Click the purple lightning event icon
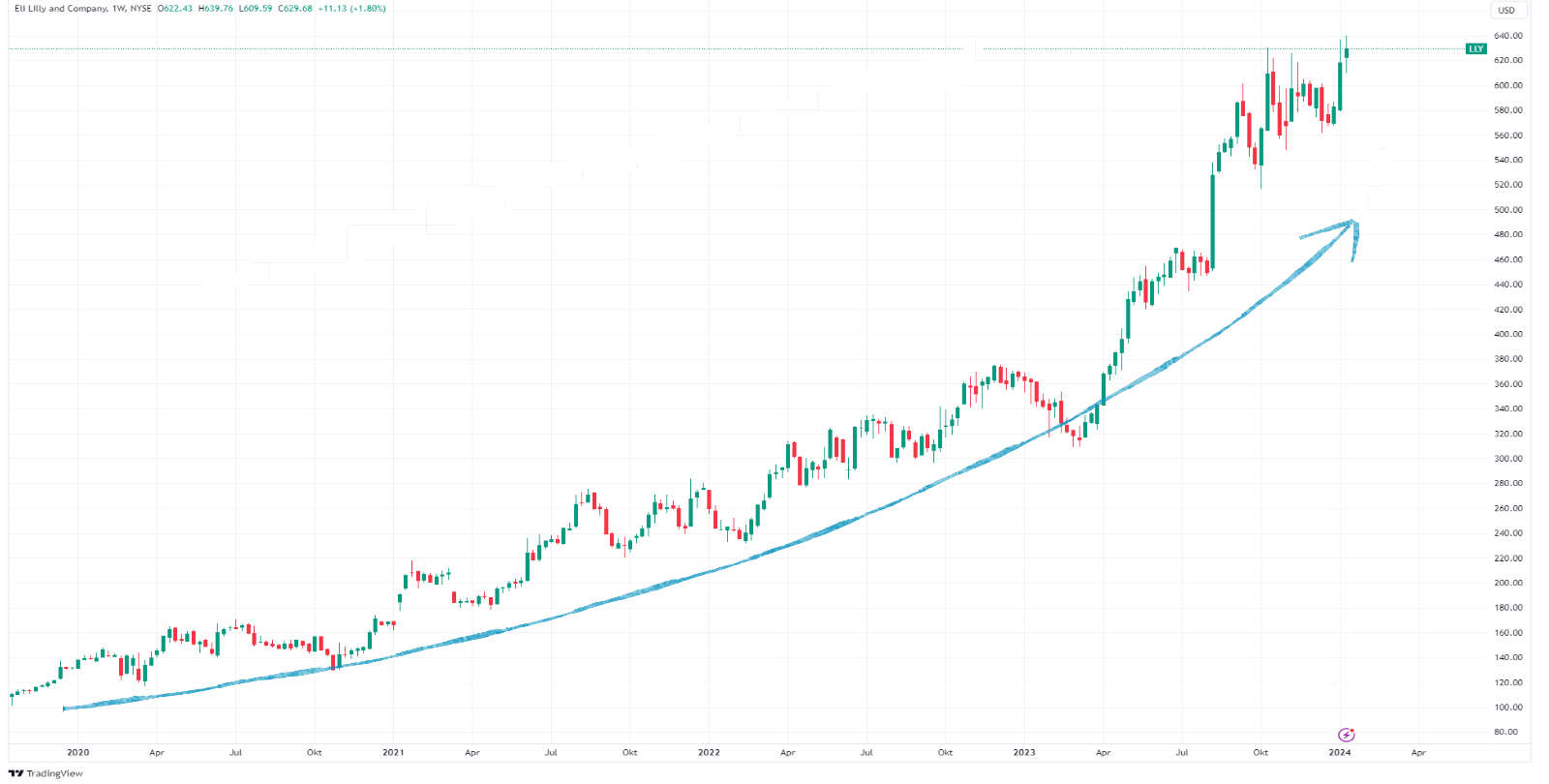This screenshot has height=784, width=1549. tap(1346, 735)
